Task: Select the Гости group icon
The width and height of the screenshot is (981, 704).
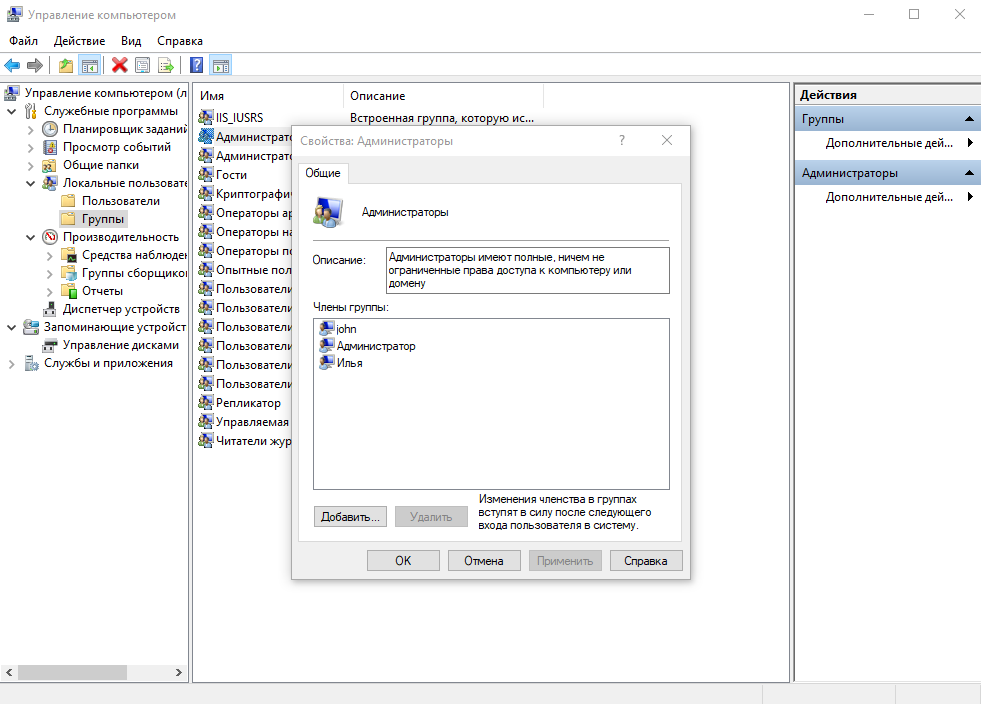Action: [206, 174]
